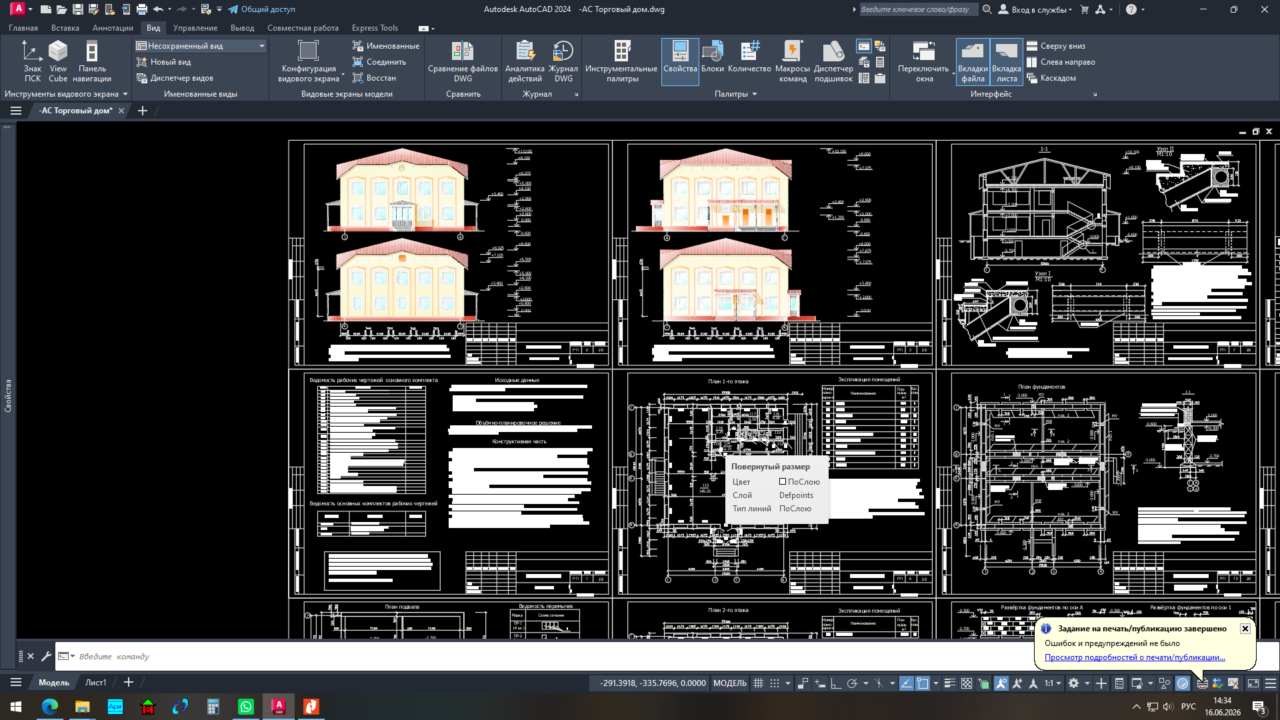Screen dimensions: 1280x720
Task: Click the Сверху вниз tile option
Action: [x=1055, y=46]
